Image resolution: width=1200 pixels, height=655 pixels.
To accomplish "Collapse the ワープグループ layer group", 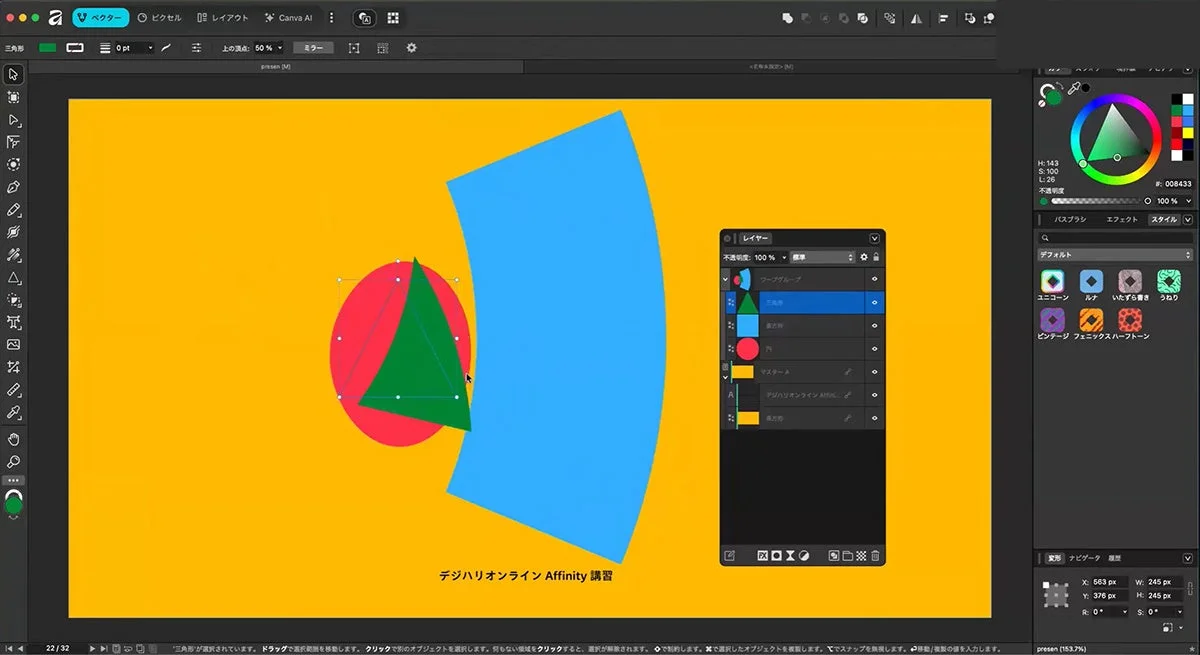I will click(724, 278).
